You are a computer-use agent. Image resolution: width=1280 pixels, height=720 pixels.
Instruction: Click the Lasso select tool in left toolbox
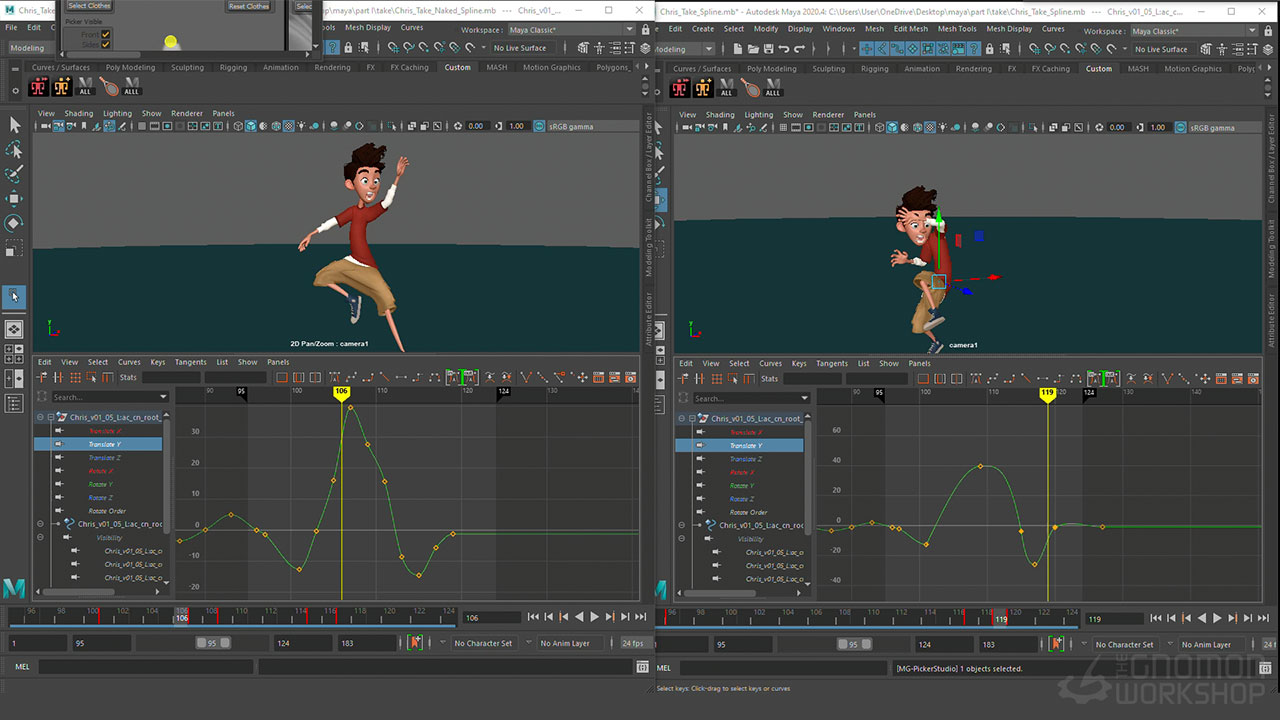pos(14,149)
